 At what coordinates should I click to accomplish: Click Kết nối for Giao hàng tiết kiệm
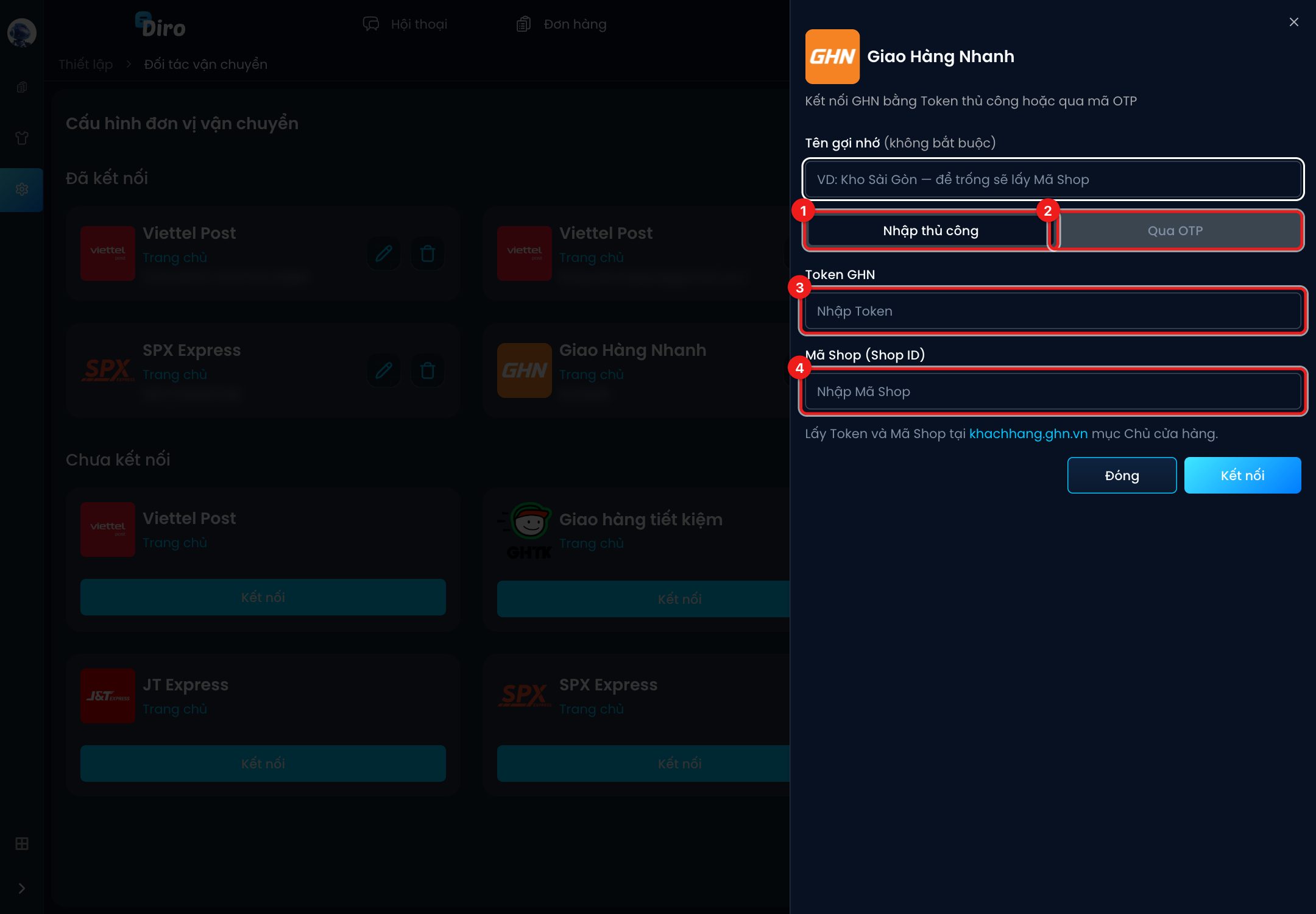(x=643, y=599)
